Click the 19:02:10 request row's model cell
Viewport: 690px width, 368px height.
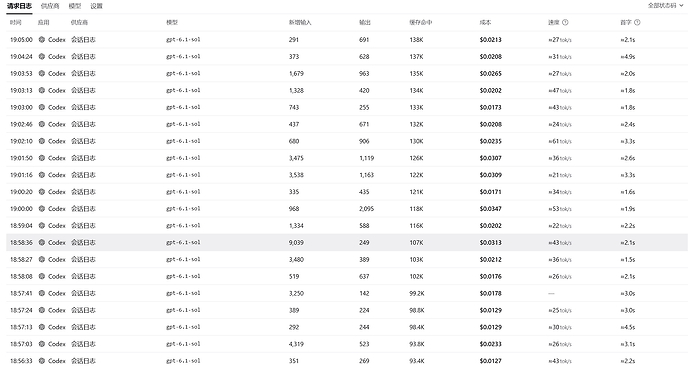pos(183,141)
